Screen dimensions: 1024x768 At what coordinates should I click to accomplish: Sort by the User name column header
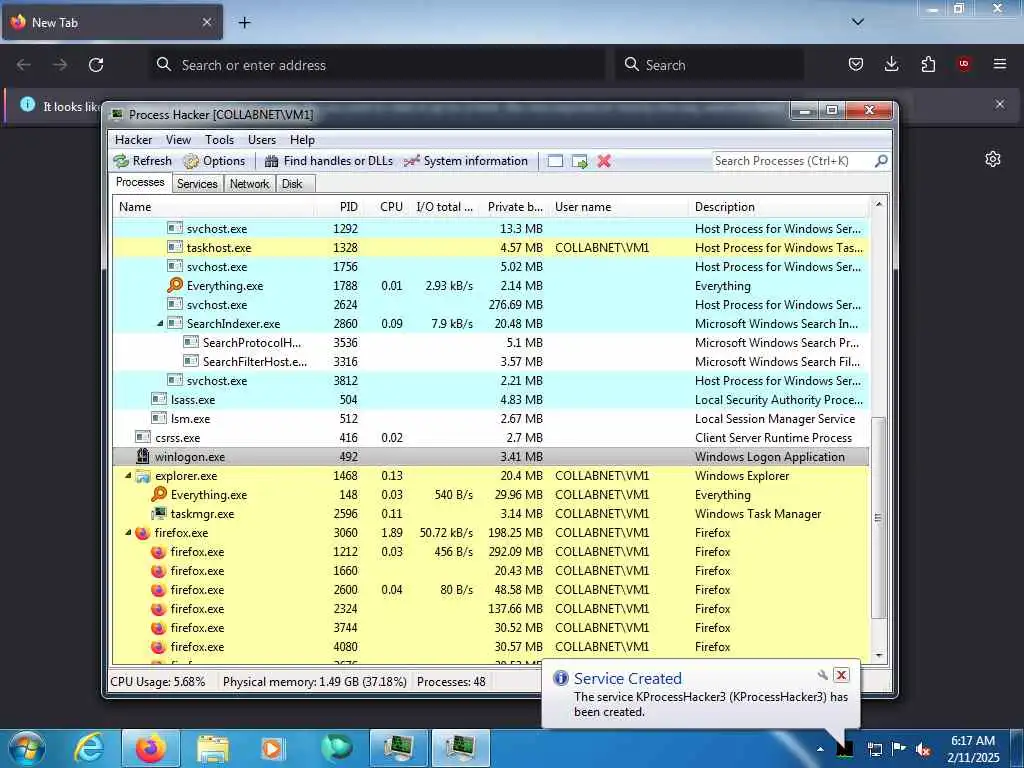[x=618, y=207]
